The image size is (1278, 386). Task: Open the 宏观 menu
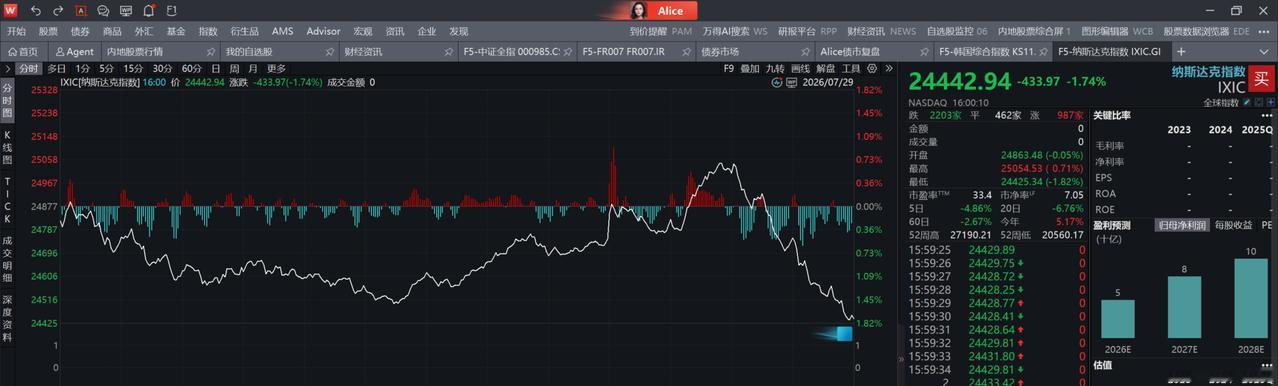363,31
